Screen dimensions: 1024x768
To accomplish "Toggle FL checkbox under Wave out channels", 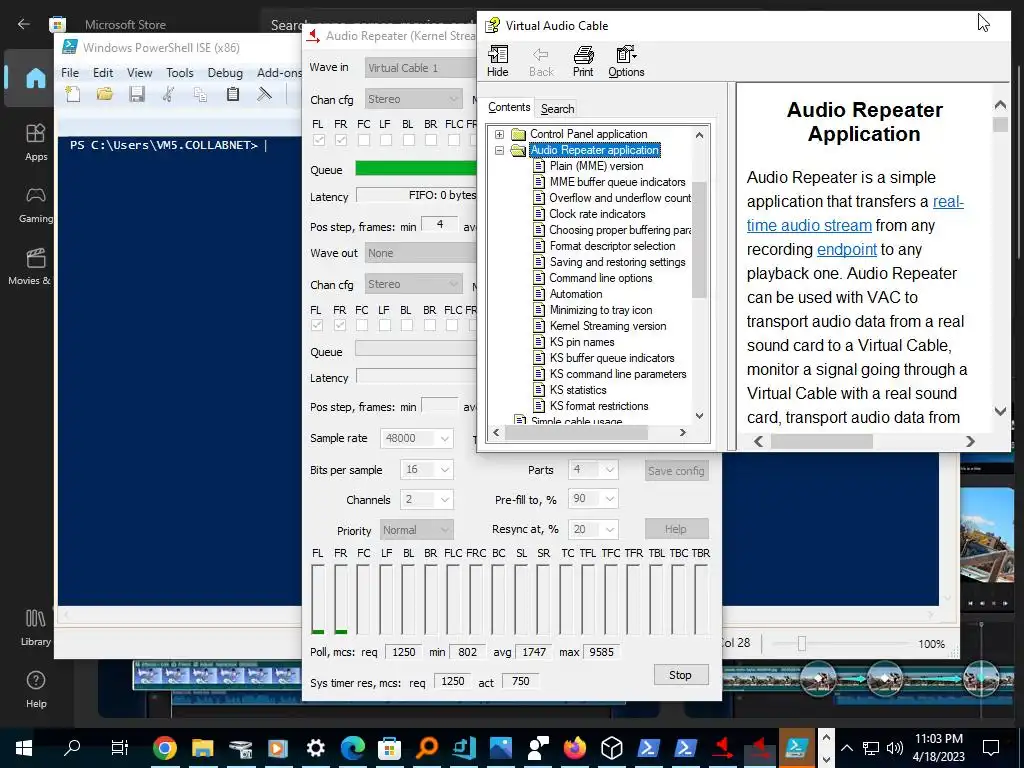I will tap(317, 325).
